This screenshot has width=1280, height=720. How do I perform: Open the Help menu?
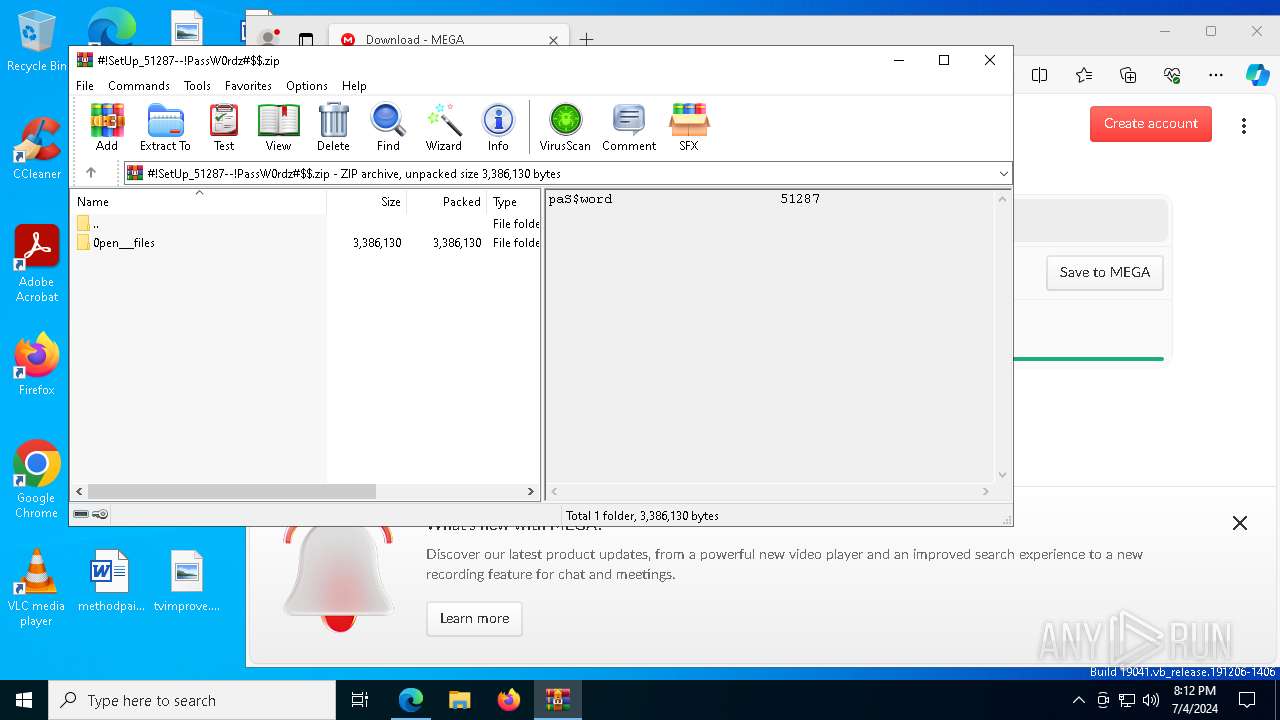click(354, 86)
